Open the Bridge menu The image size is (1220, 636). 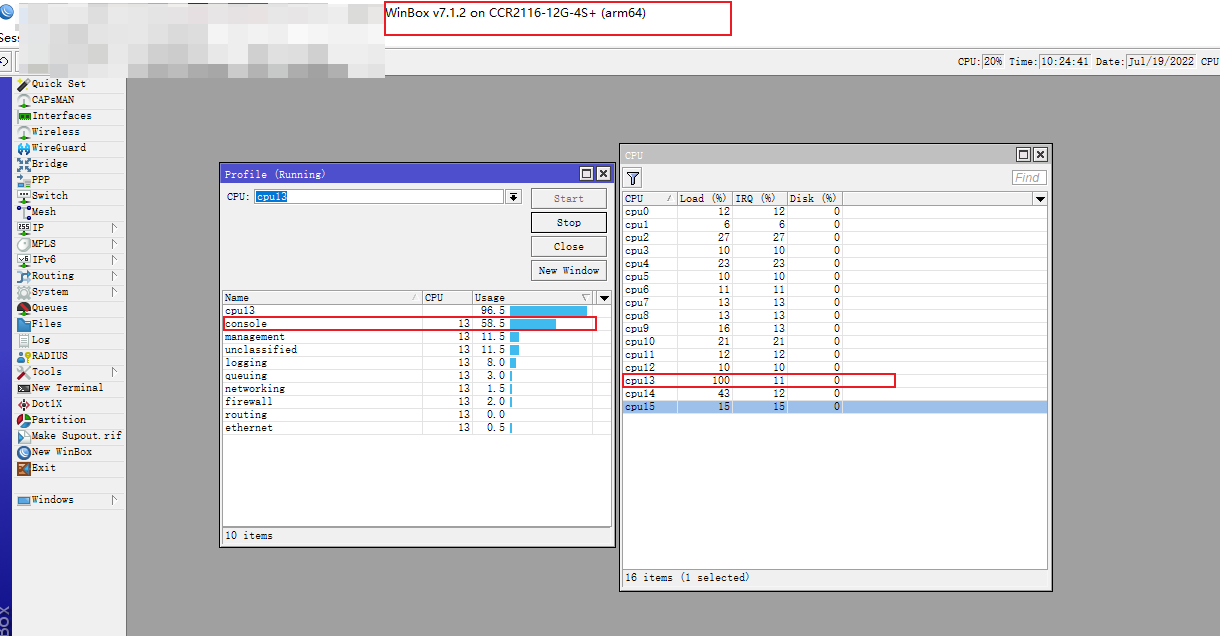[x=49, y=164]
